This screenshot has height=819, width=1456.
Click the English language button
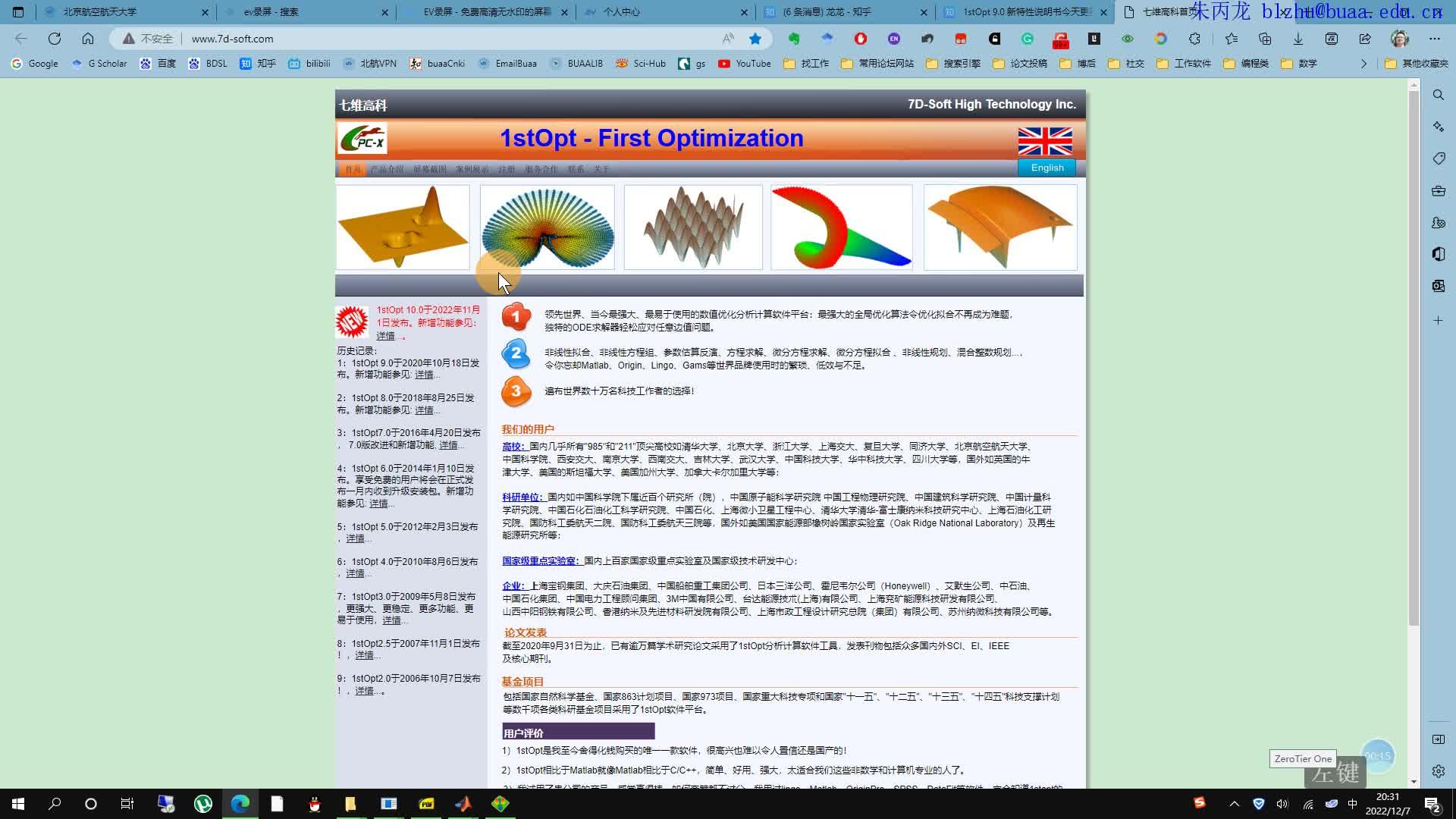coord(1046,168)
